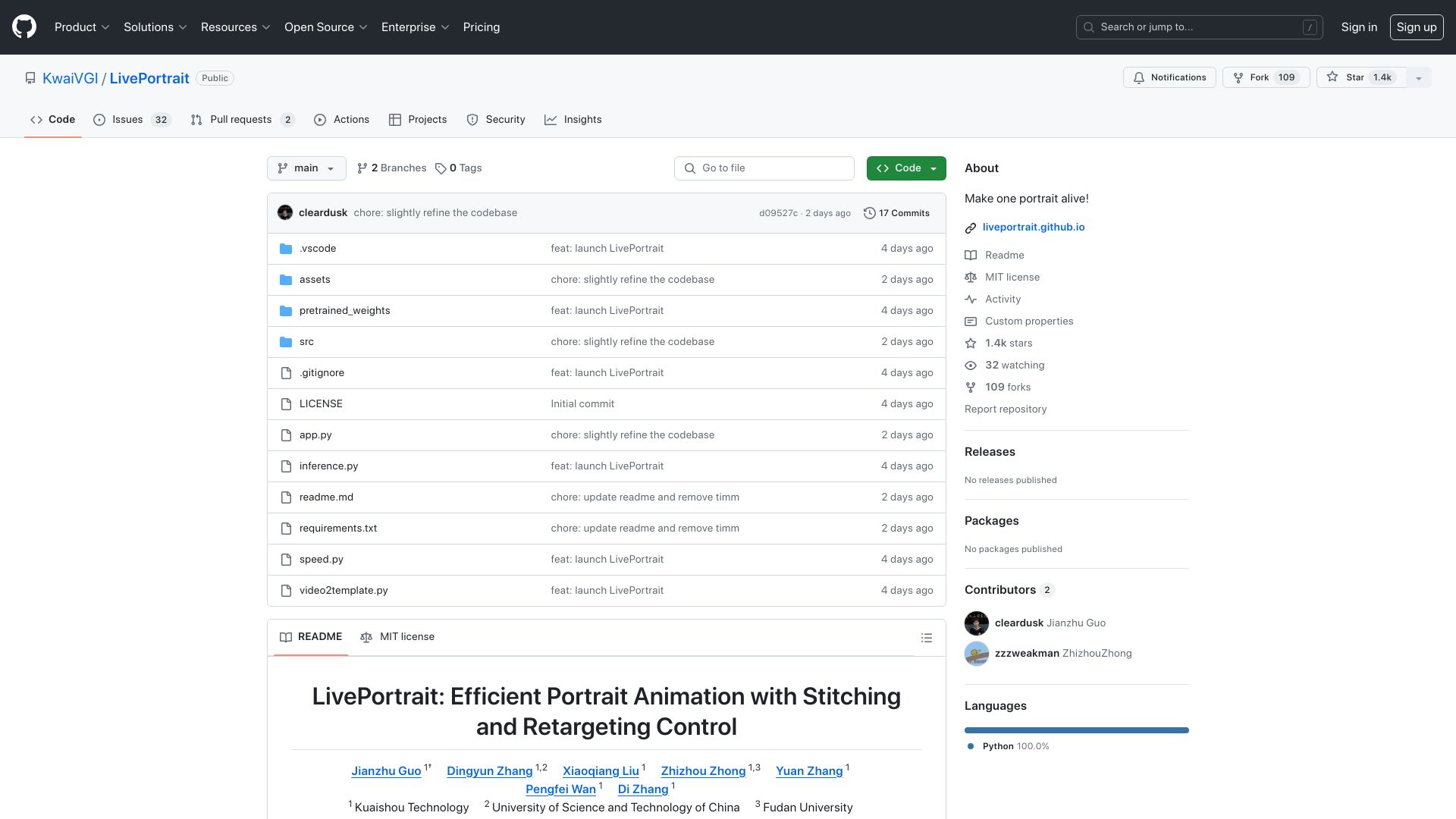Click the assets folder icon
The height and width of the screenshot is (819, 1456).
(x=286, y=280)
